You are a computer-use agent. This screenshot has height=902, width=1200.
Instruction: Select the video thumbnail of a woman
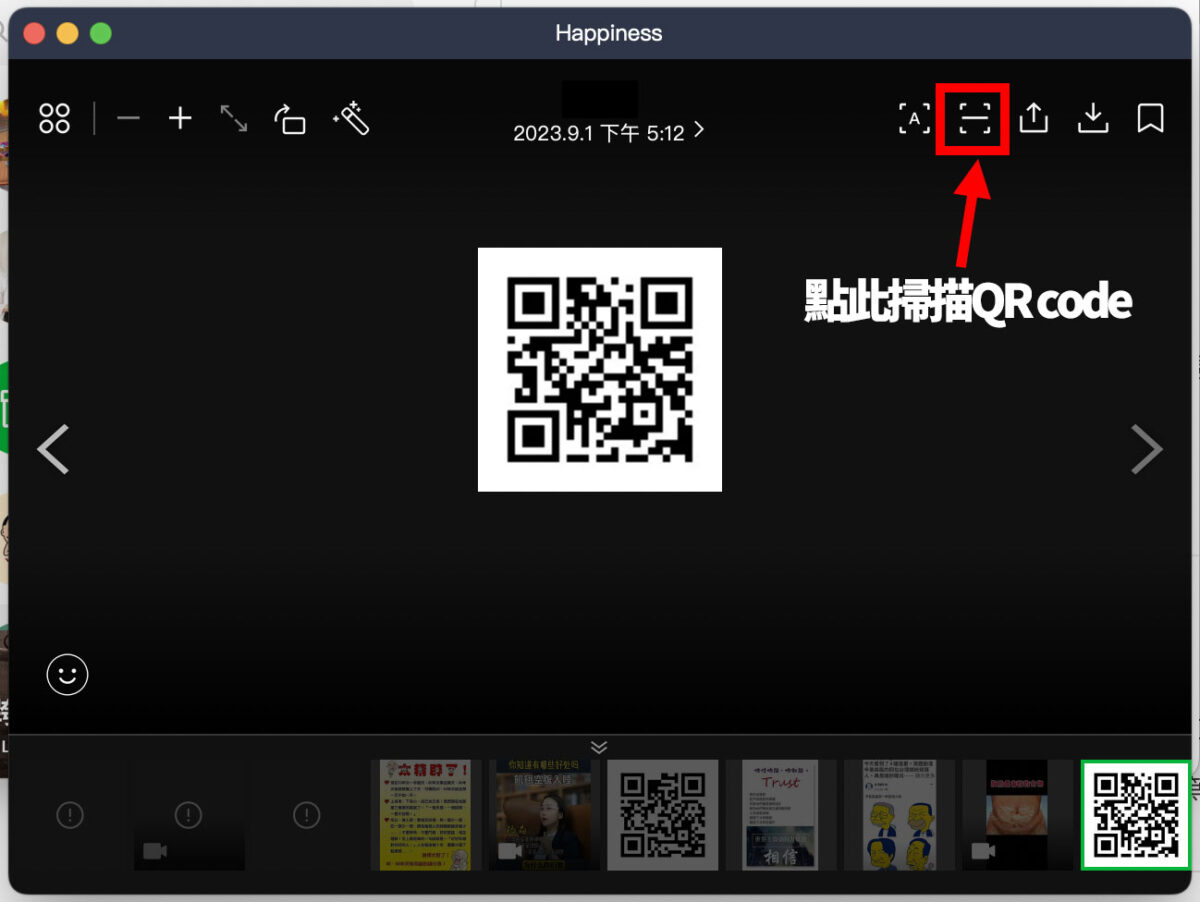[544, 814]
